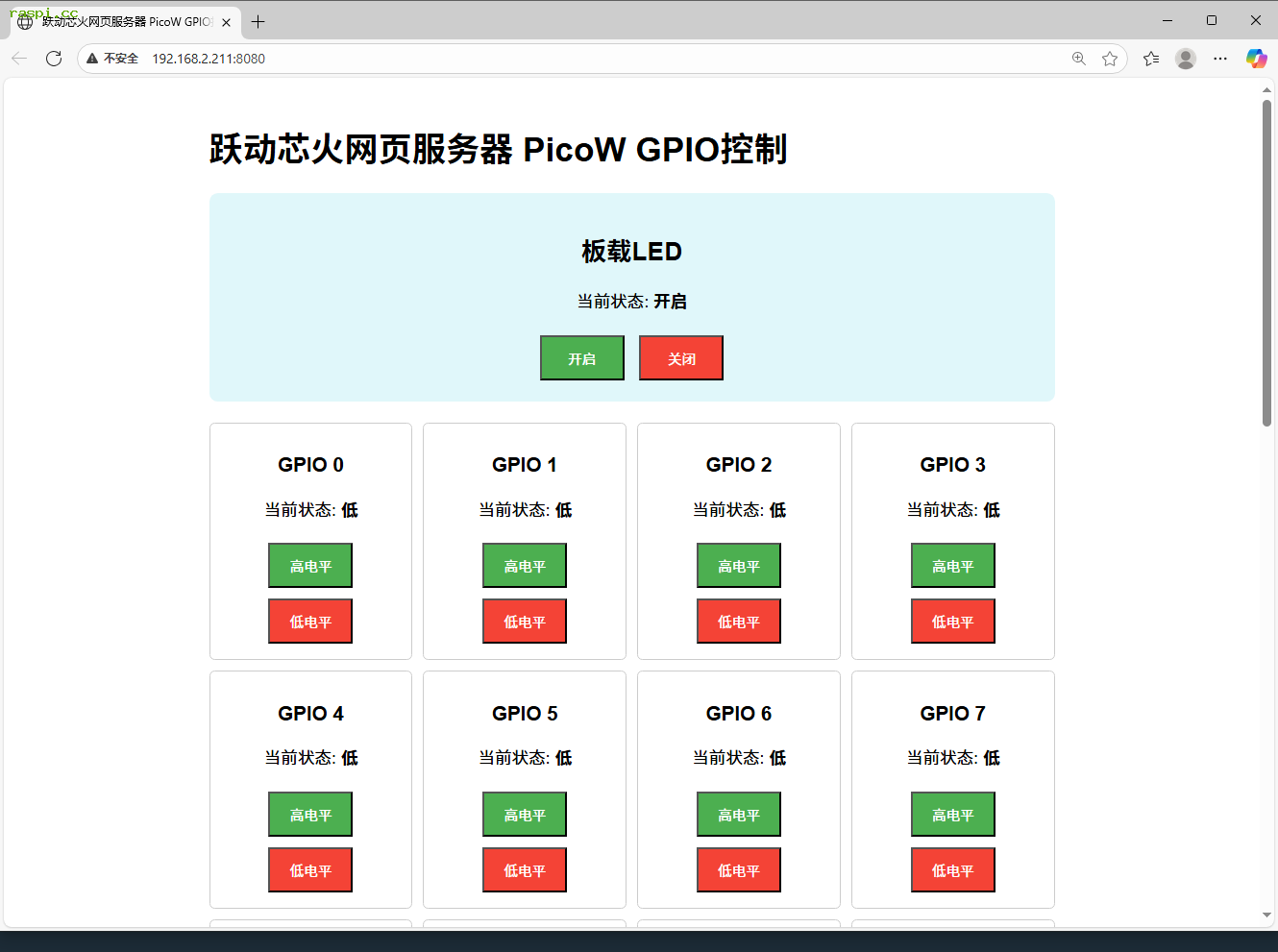Click the favorites collections icon next to star

point(1150,59)
